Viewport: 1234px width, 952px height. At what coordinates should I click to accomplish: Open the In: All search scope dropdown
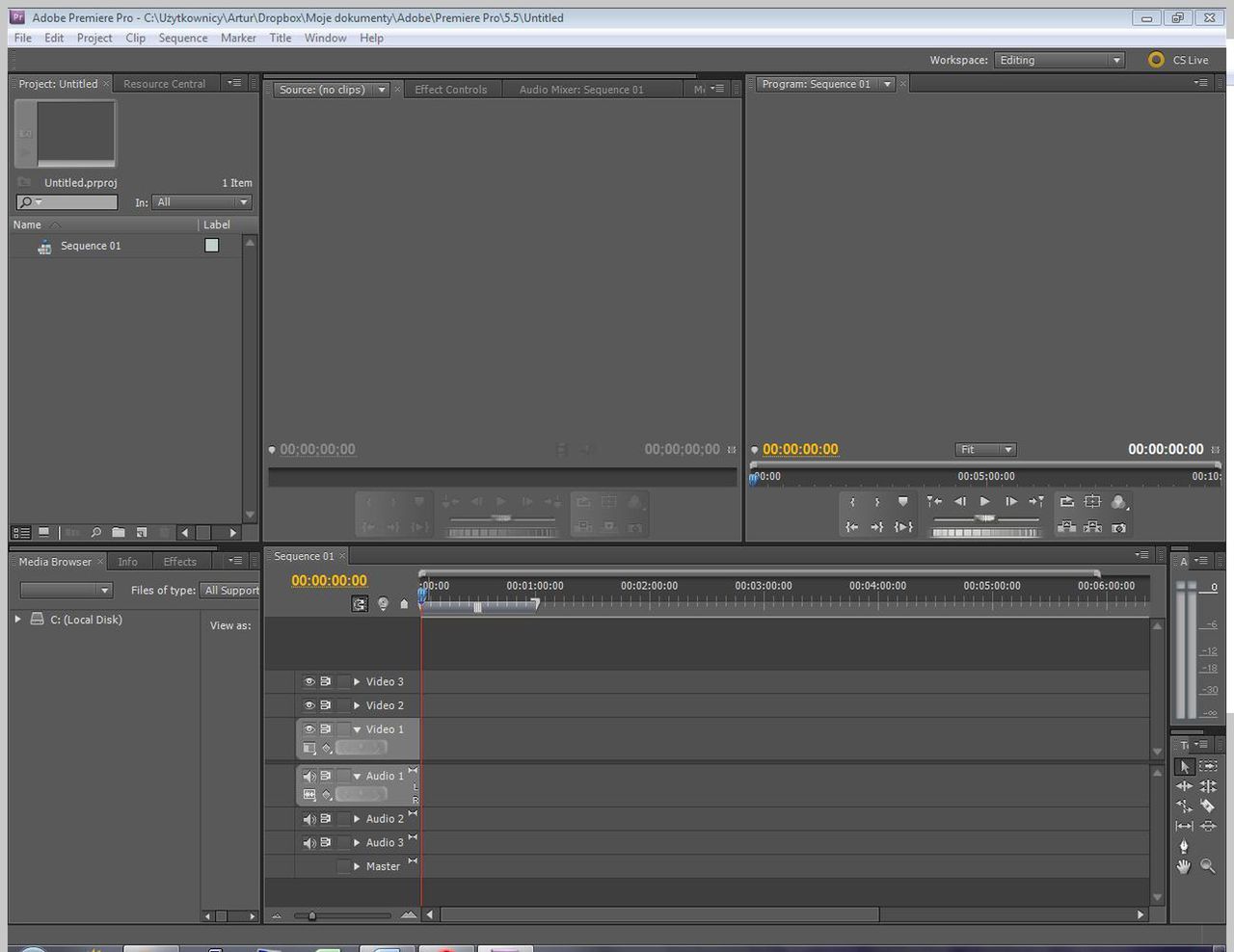click(202, 202)
